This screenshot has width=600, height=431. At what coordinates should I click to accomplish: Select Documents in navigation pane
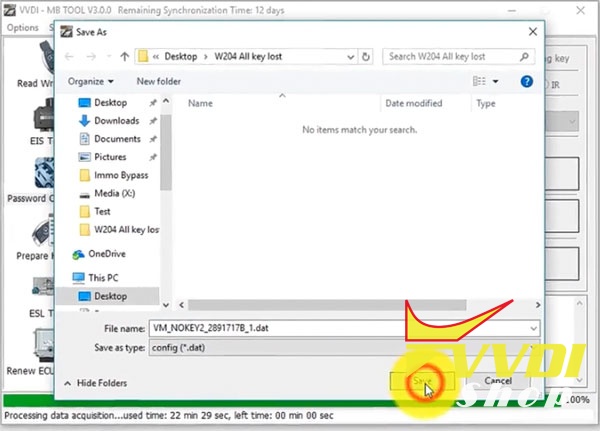(x=117, y=139)
